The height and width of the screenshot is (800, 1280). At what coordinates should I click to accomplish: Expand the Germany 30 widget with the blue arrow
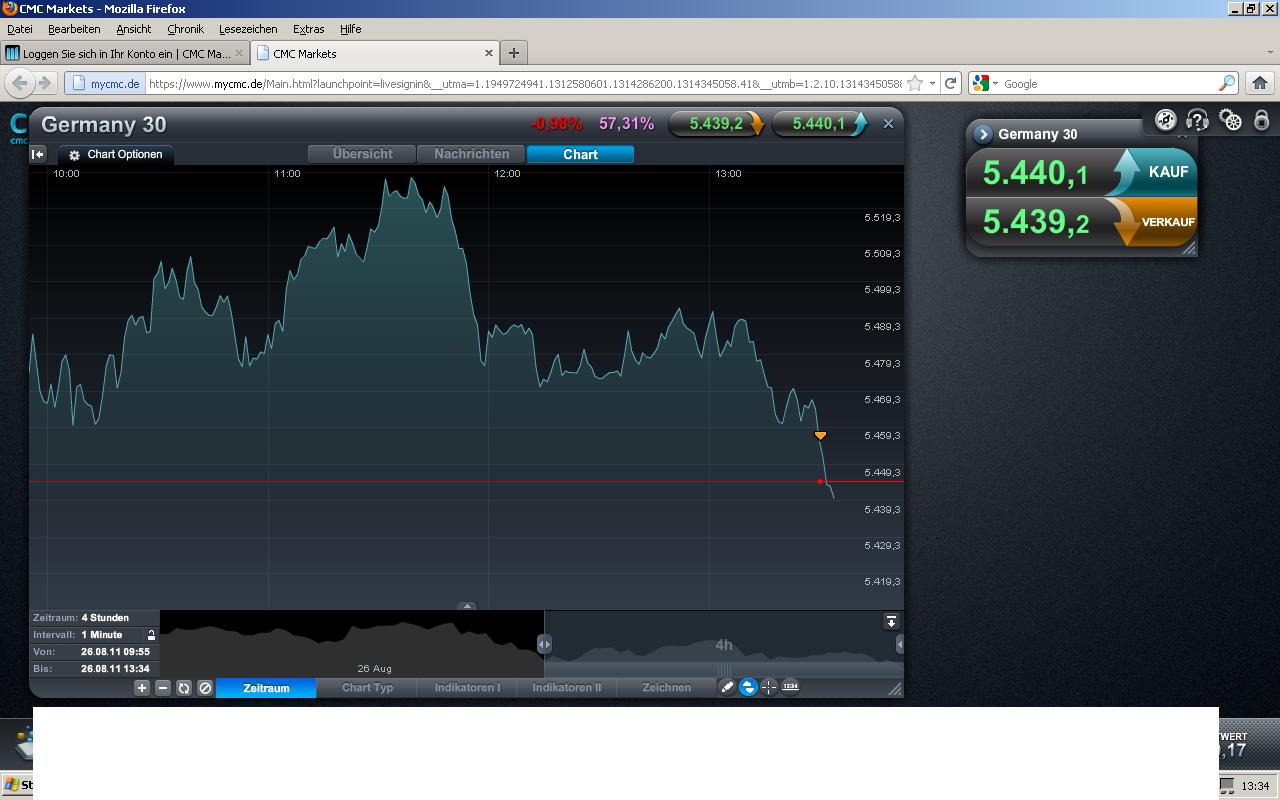tap(982, 134)
